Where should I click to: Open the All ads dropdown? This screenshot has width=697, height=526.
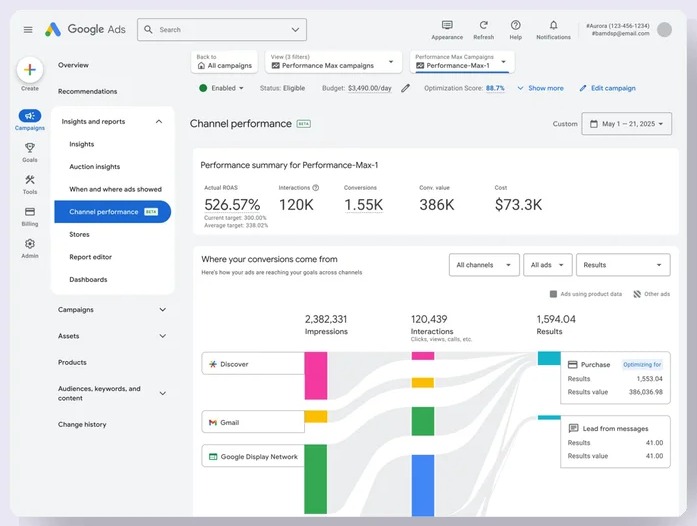547,265
